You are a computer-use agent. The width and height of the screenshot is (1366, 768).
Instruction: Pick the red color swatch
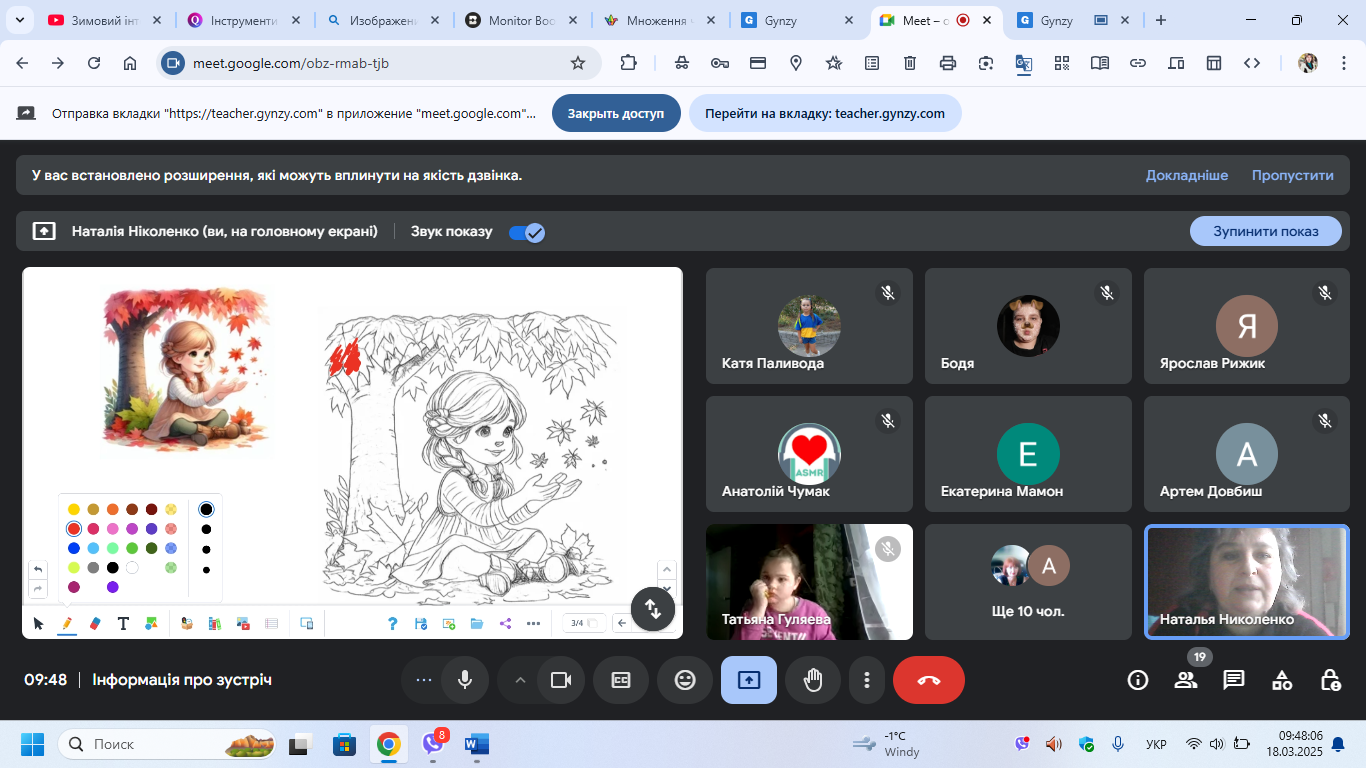point(74,529)
